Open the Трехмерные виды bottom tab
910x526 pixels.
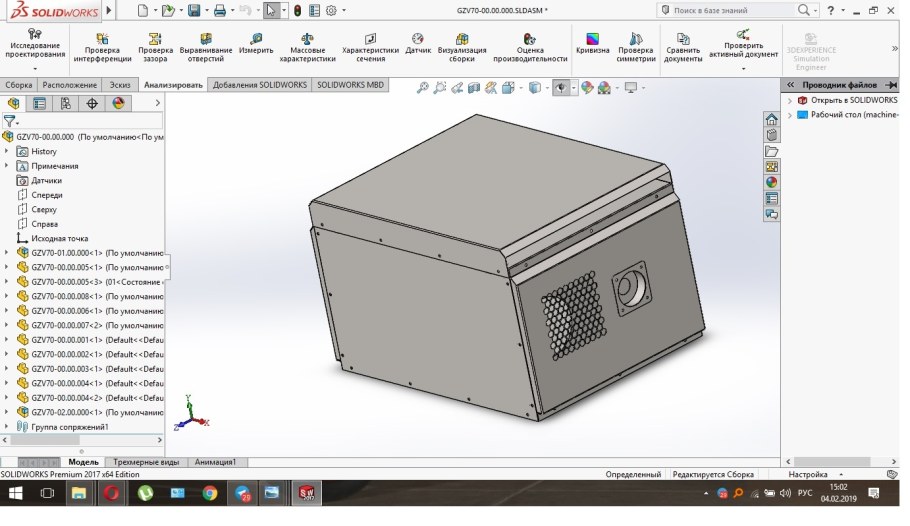click(146, 462)
